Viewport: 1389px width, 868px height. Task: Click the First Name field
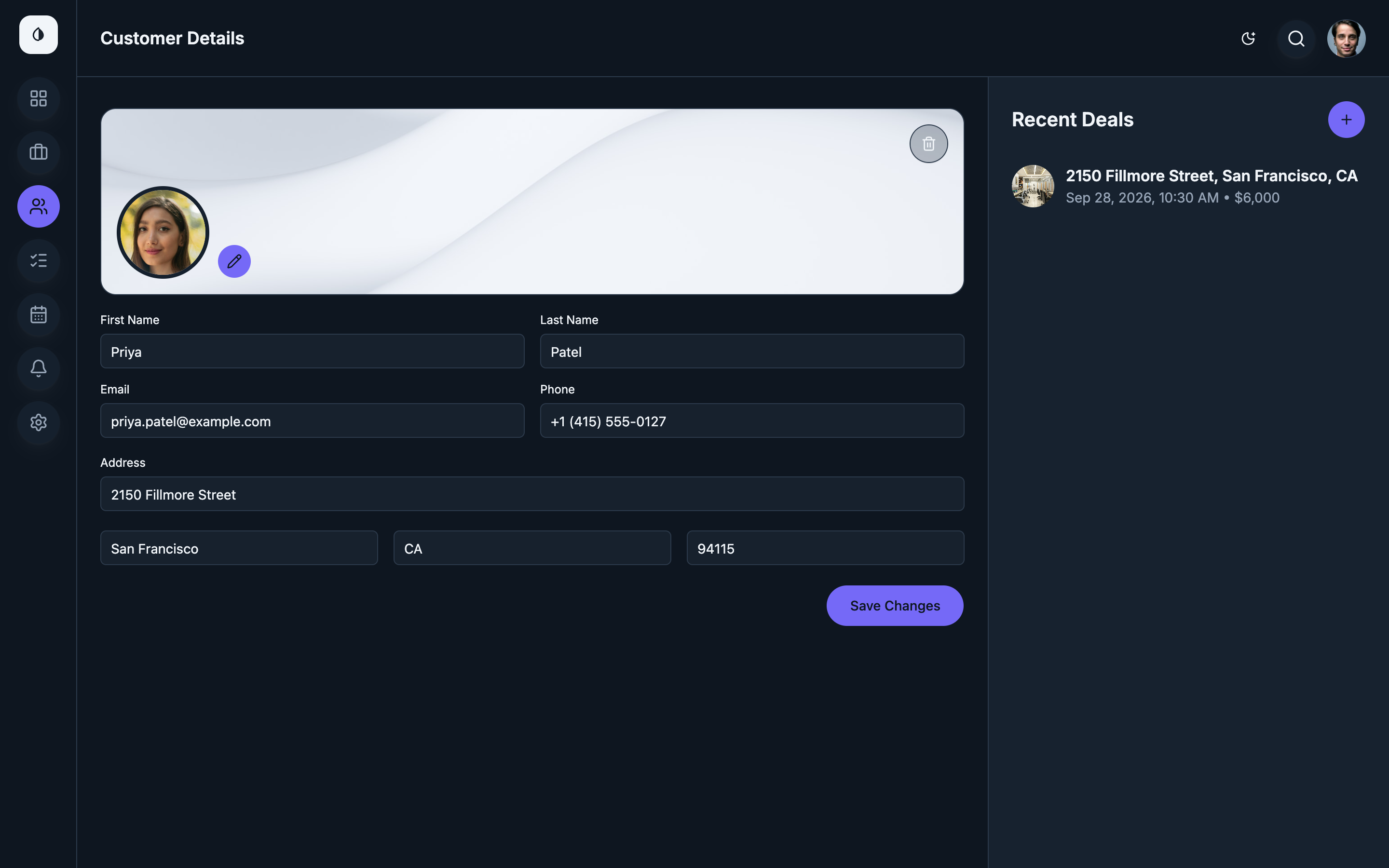pyautogui.click(x=312, y=352)
